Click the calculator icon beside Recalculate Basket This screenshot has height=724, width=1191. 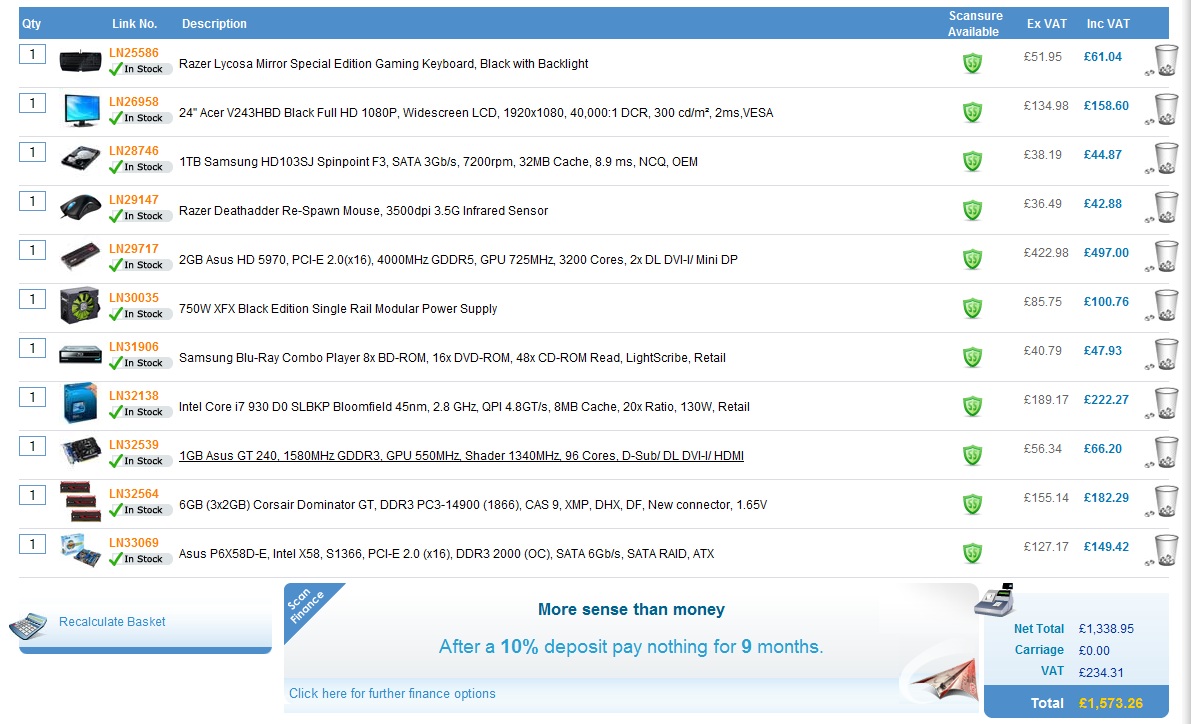point(28,625)
